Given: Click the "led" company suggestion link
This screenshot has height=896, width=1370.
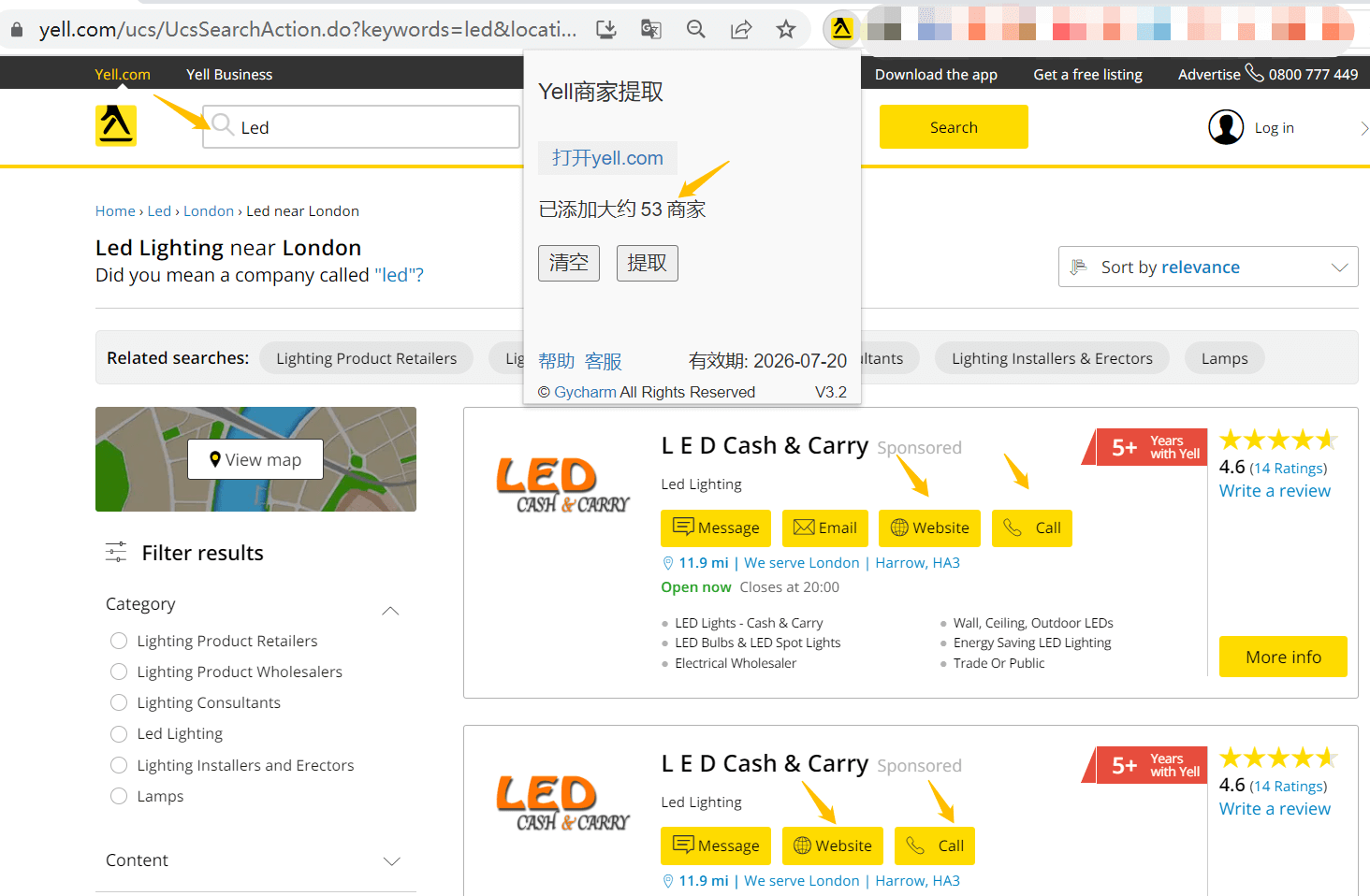Looking at the screenshot, I should [399, 275].
